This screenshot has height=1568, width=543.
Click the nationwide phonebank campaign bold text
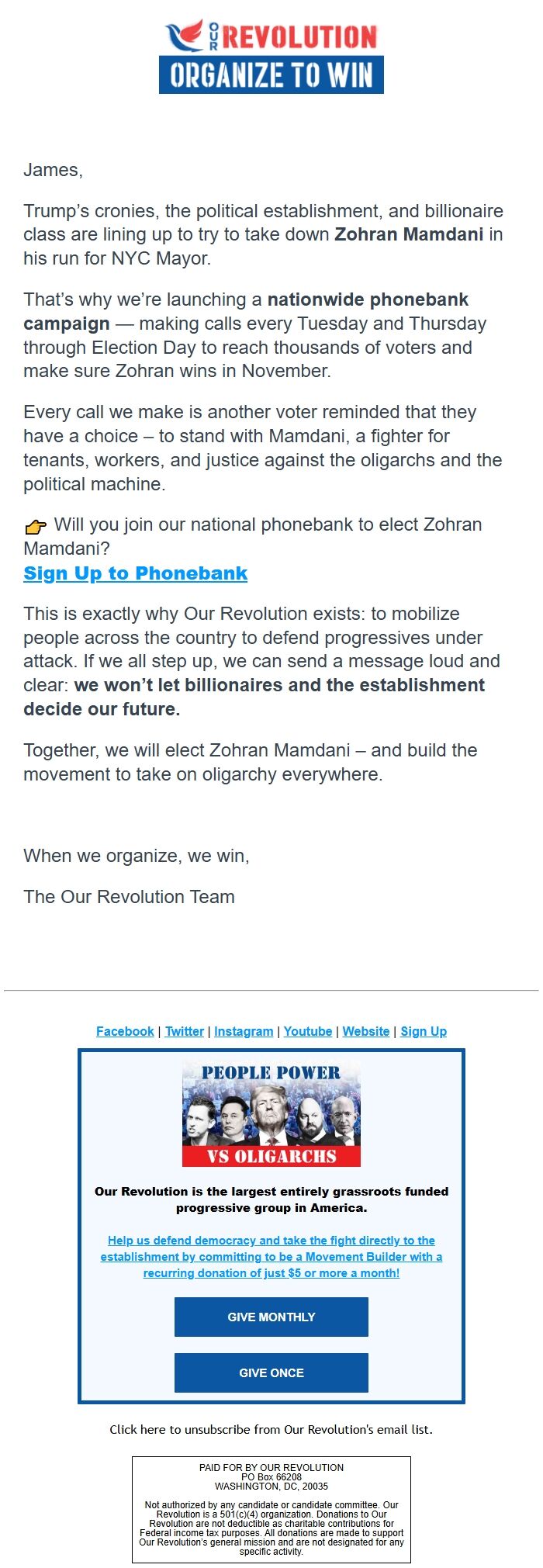246,311
